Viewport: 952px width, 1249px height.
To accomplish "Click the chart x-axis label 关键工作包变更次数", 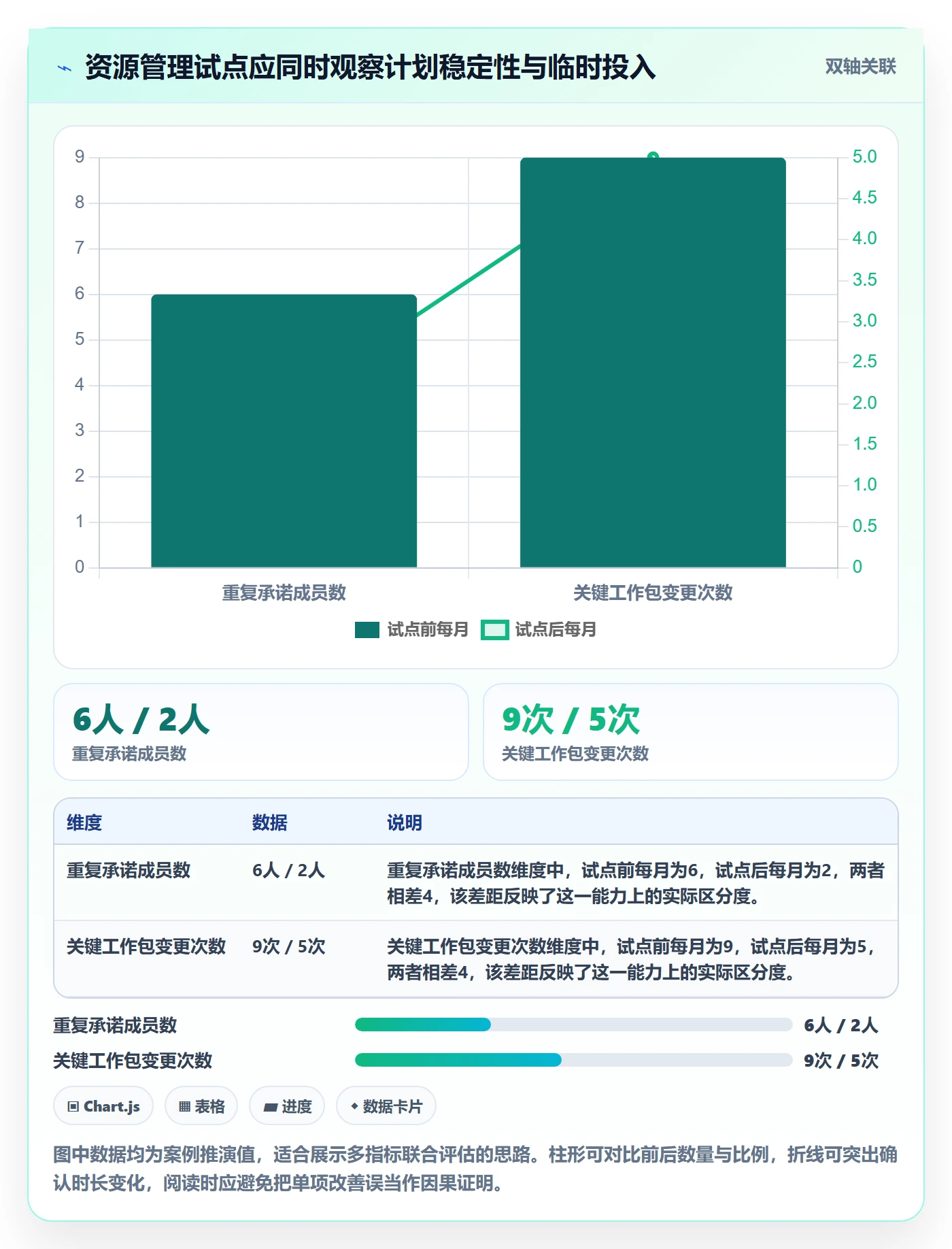I will (653, 593).
